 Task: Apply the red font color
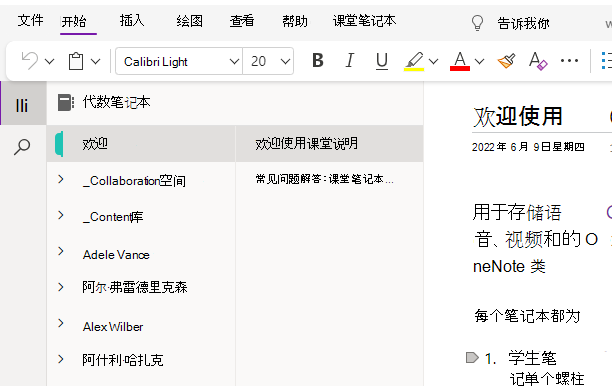pos(460,61)
